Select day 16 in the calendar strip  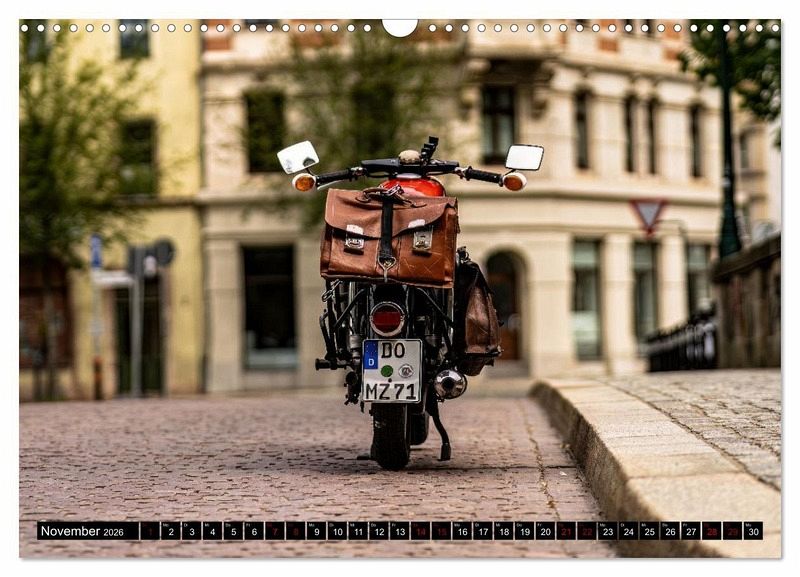pos(462,531)
